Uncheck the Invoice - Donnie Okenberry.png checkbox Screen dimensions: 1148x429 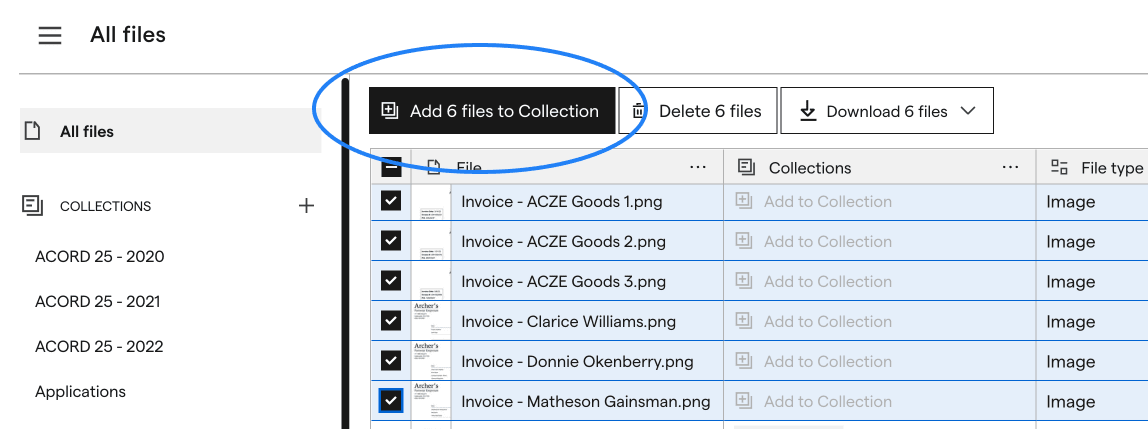pos(391,361)
